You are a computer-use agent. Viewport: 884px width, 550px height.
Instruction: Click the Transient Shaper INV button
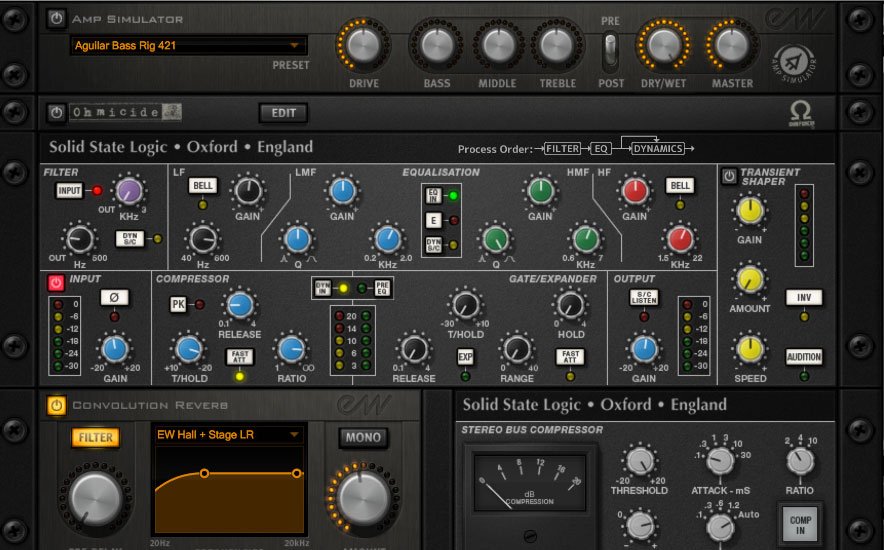coord(804,298)
